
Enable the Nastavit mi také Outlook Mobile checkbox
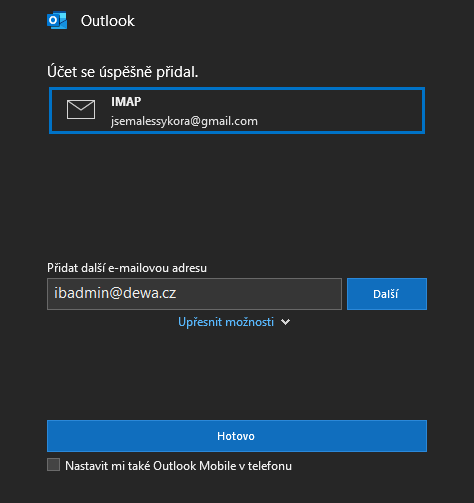(54, 464)
